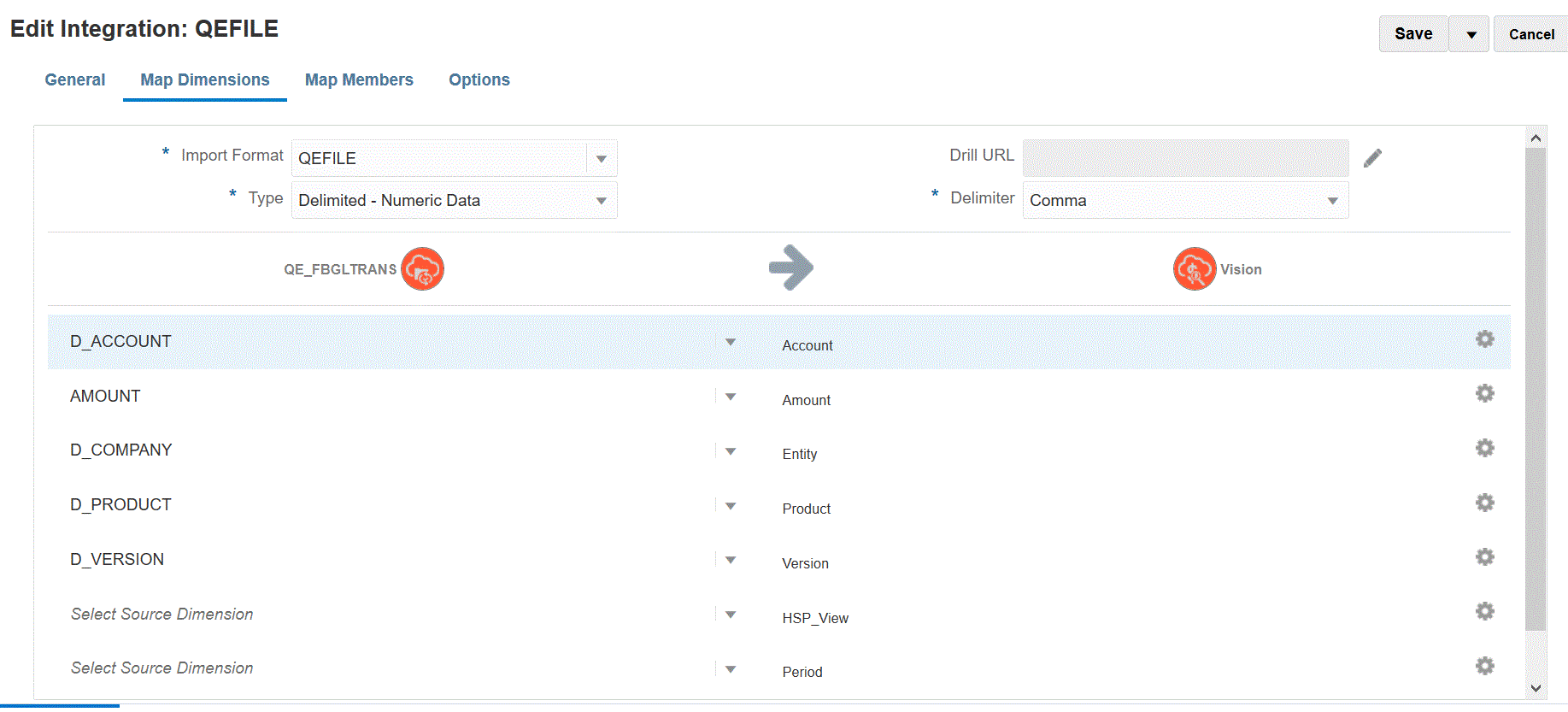Open gear settings for Amount row

click(1484, 393)
